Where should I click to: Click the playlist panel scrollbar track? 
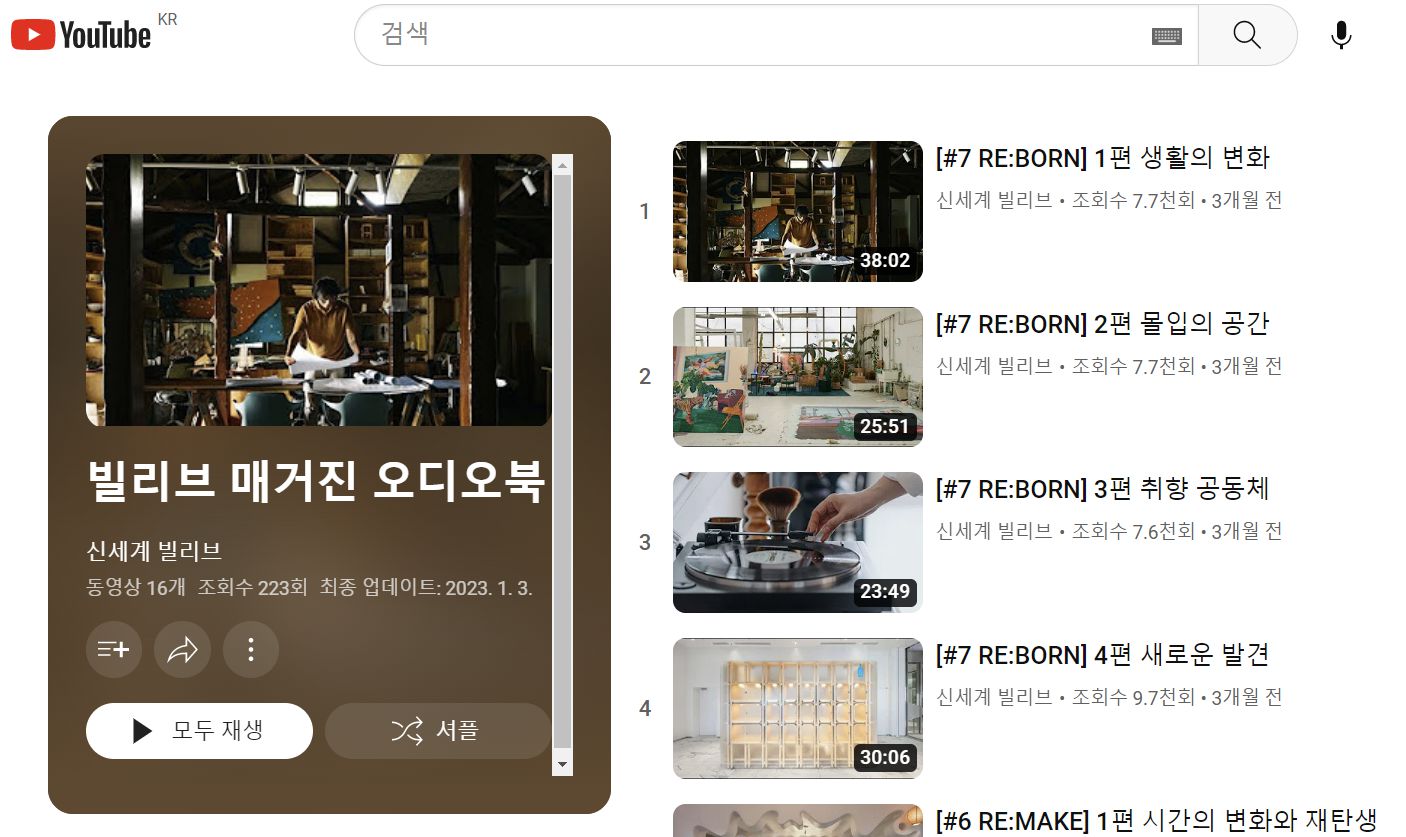coord(562,465)
